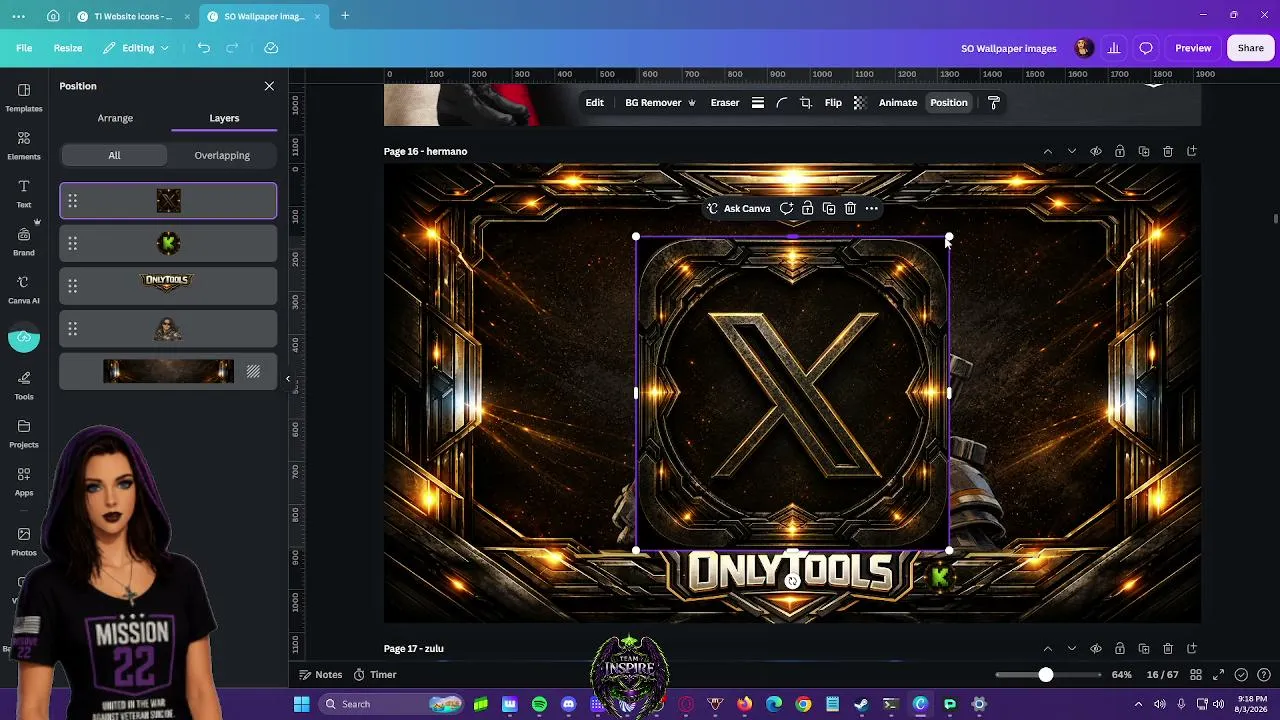The height and width of the screenshot is (720, 1280).
Task: Hide Page 17 - zulu with eye icon
Action: pyautogui.click(x=1096, y=649)
